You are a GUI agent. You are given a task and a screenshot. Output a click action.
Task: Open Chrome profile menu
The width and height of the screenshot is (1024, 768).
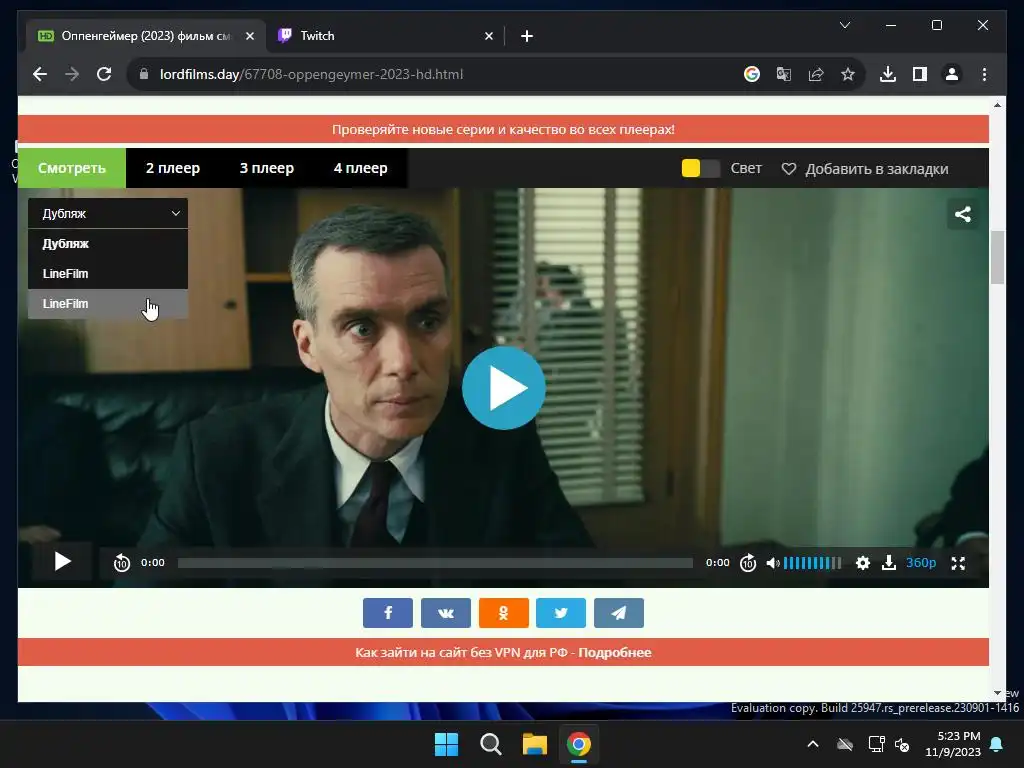tap(952, 74)
